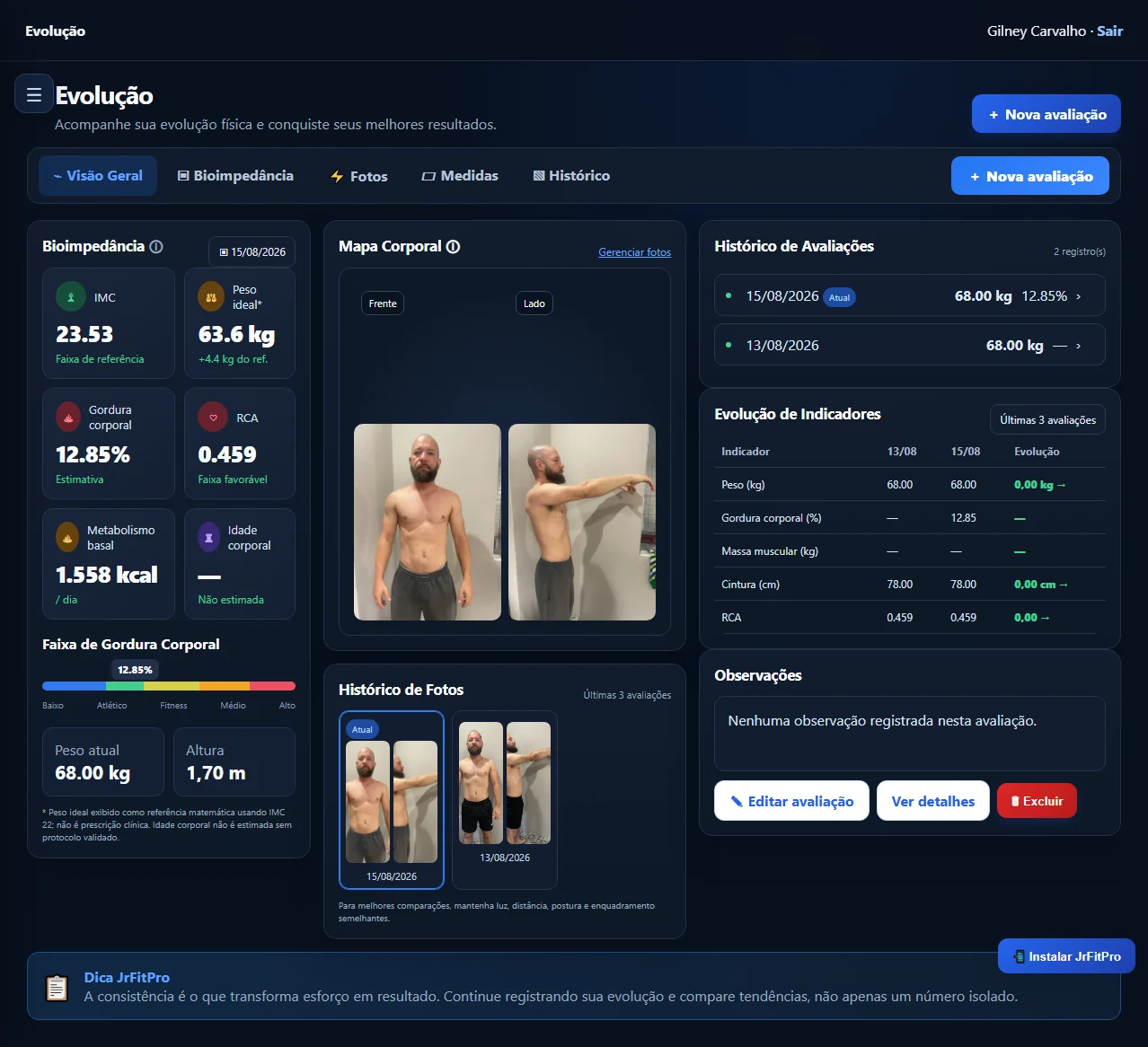Open the Bioimpedância tab
This screenshot has height=1047, width=1148.
pyautogui.click(x=235, y=176)
